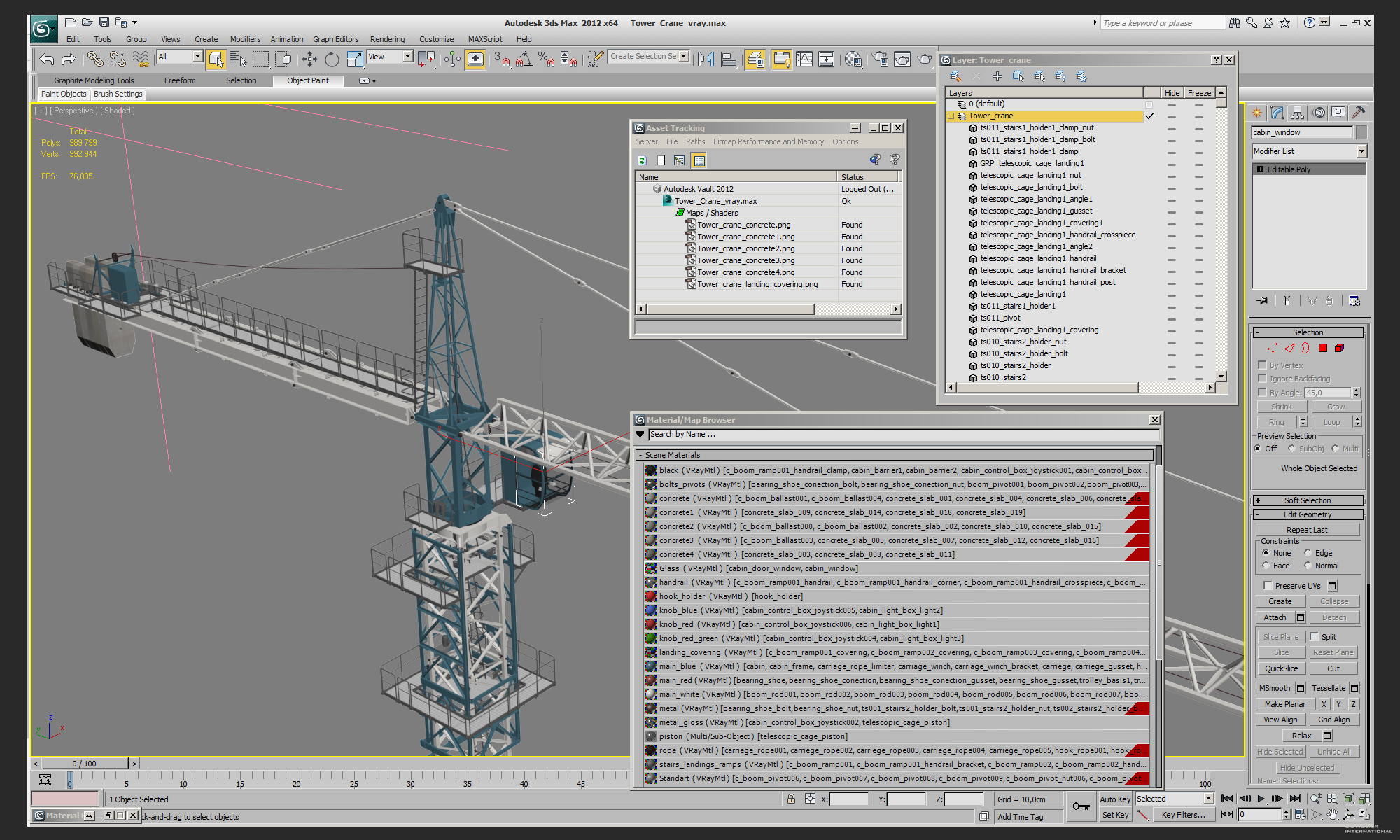Viewport: 1400px width, 840px height.
Task: Select the Select and Move tool
Action: click(309, 59)
